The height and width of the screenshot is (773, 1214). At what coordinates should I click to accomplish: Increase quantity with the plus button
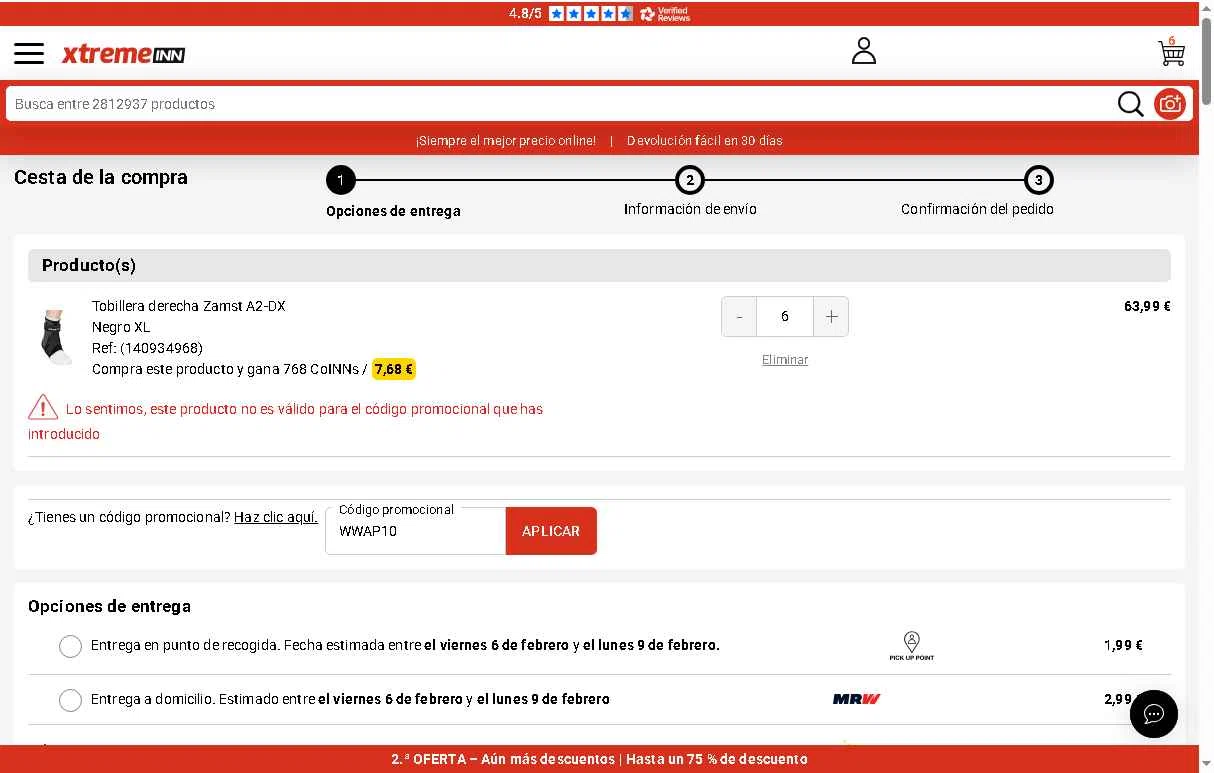831,317
